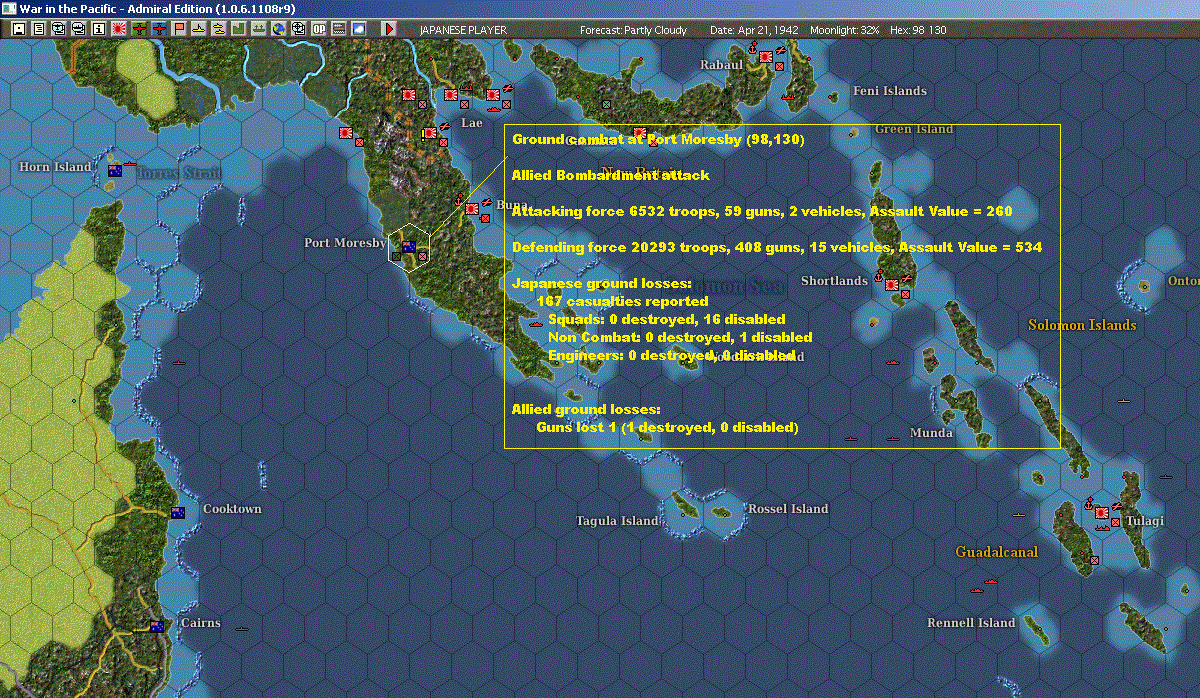Select the red plane on green icon
This screenshot has width=1200, height=698.
click(x=139, y=29)
